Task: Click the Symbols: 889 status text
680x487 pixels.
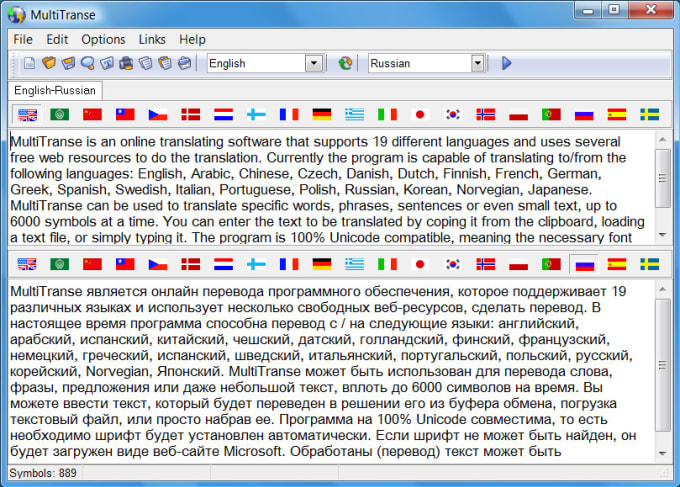Action: coord(43,473)
